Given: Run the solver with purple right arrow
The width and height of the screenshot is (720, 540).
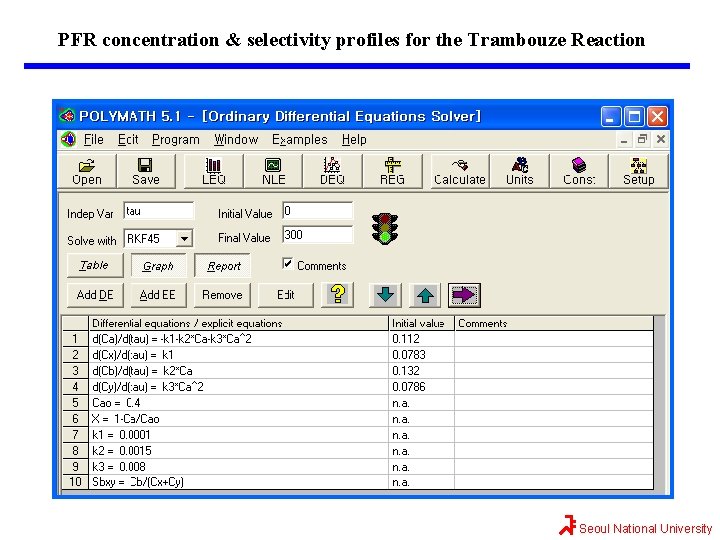Looking at the screenshot, I should (464, 294).
